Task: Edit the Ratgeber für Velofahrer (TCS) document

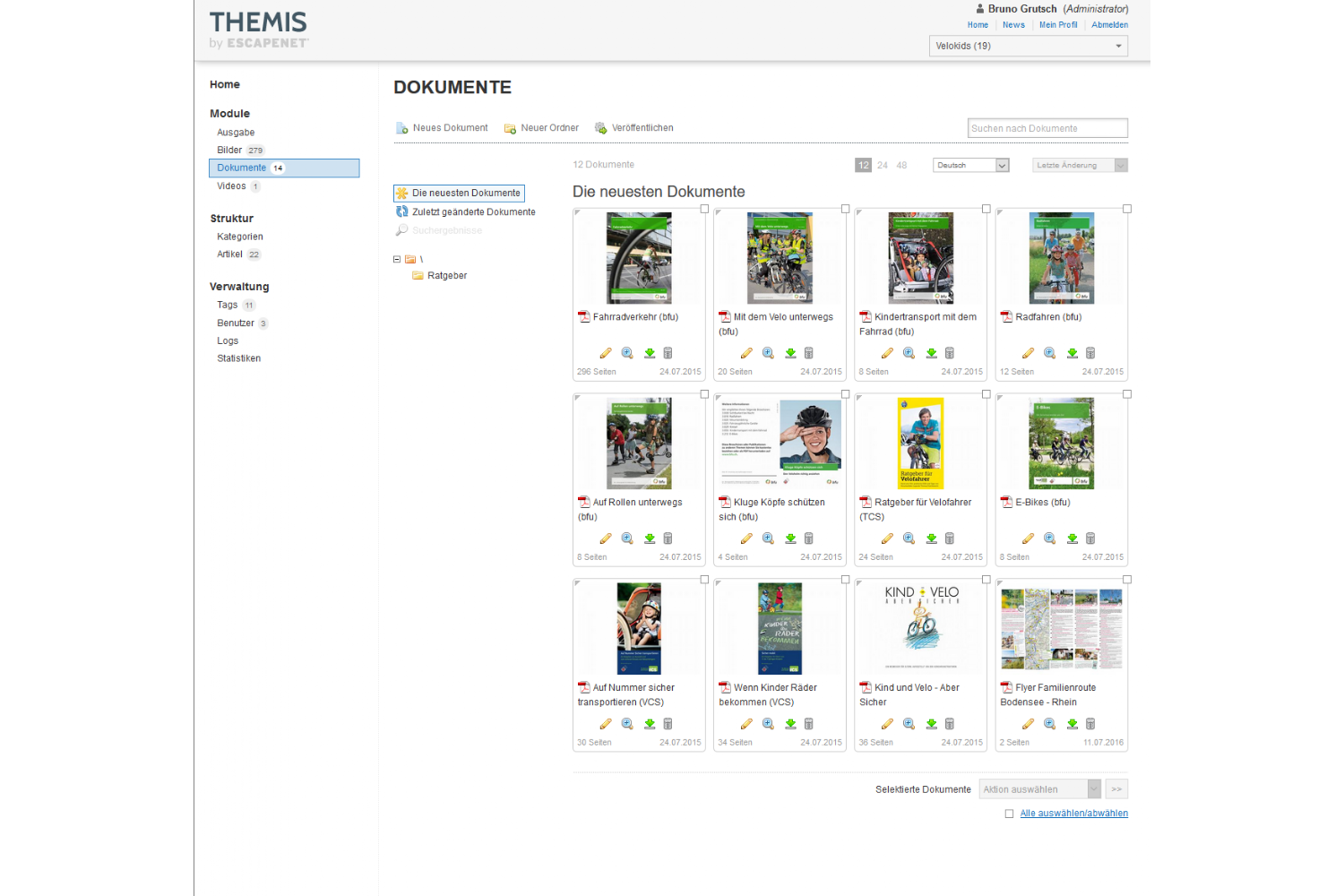Action: click(x=887, y=538)
